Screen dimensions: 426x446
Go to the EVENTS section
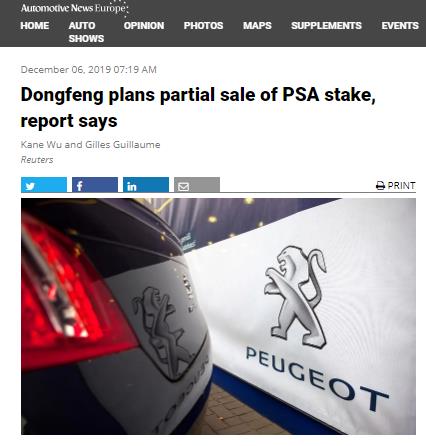(400, 26)
